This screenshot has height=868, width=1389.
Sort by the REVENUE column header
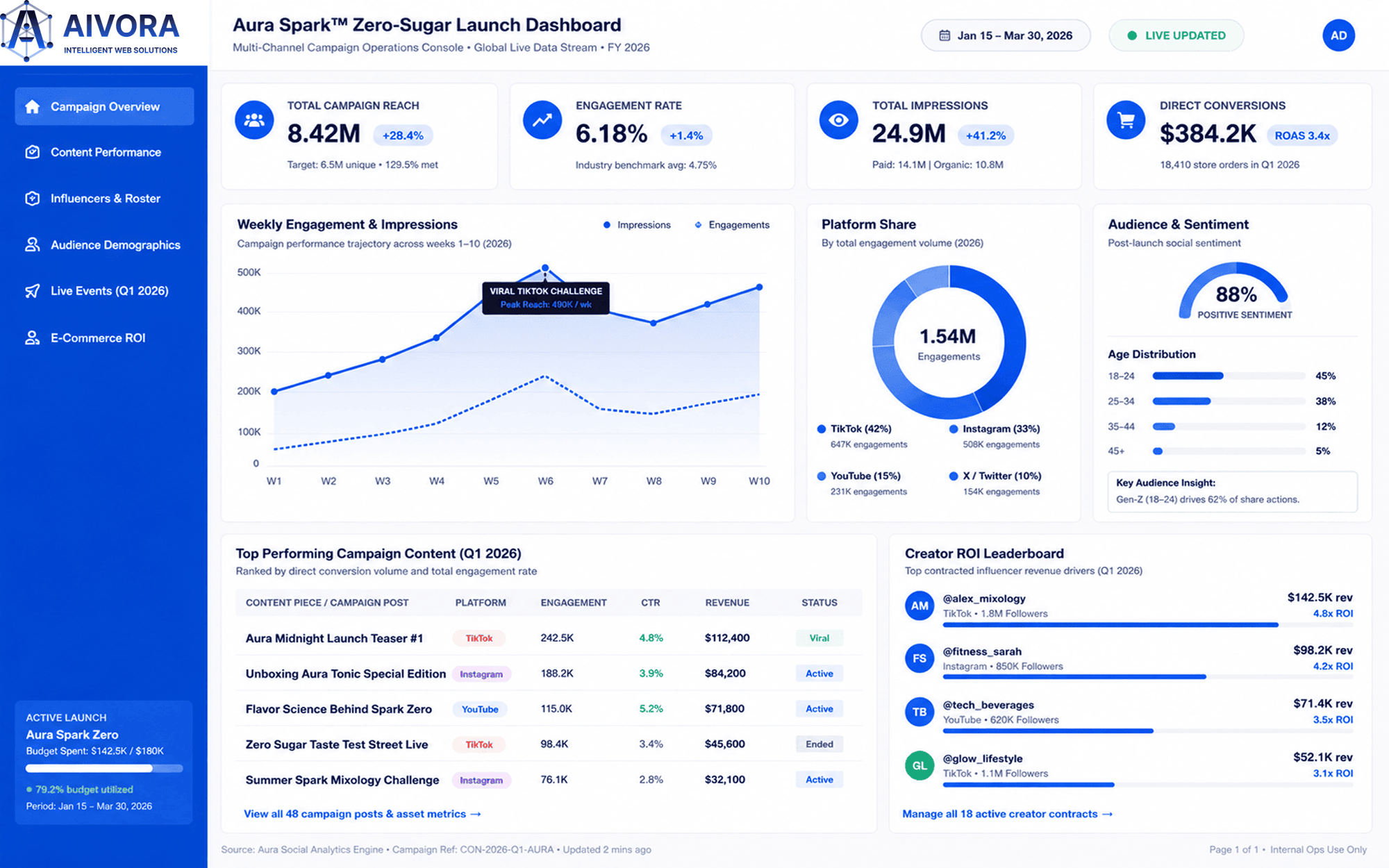(727, 603)
